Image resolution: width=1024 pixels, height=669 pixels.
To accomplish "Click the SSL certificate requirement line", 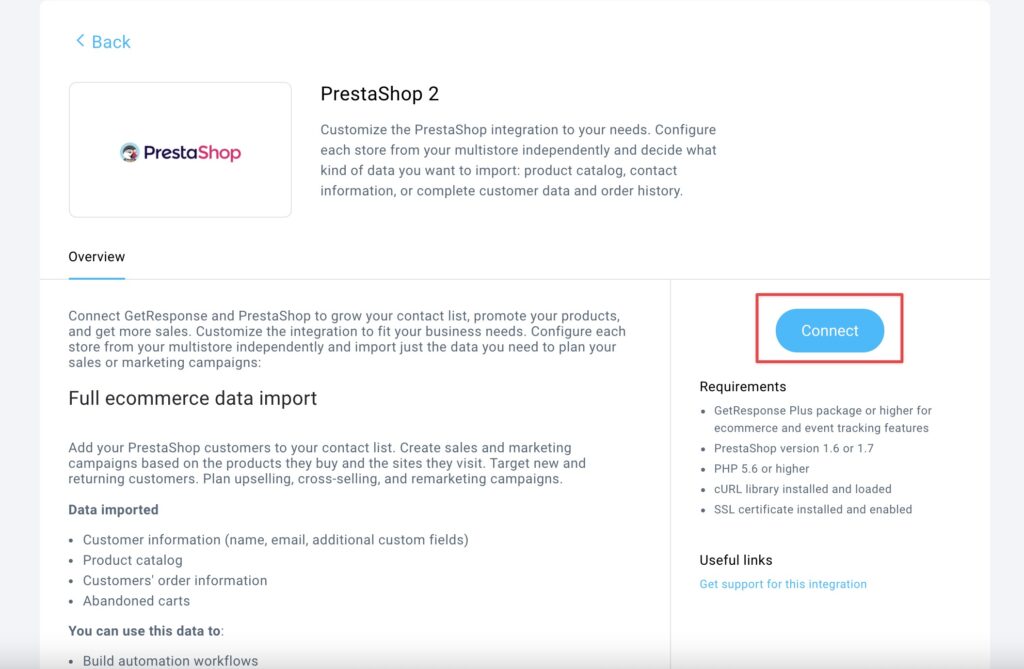I will 813,509.
